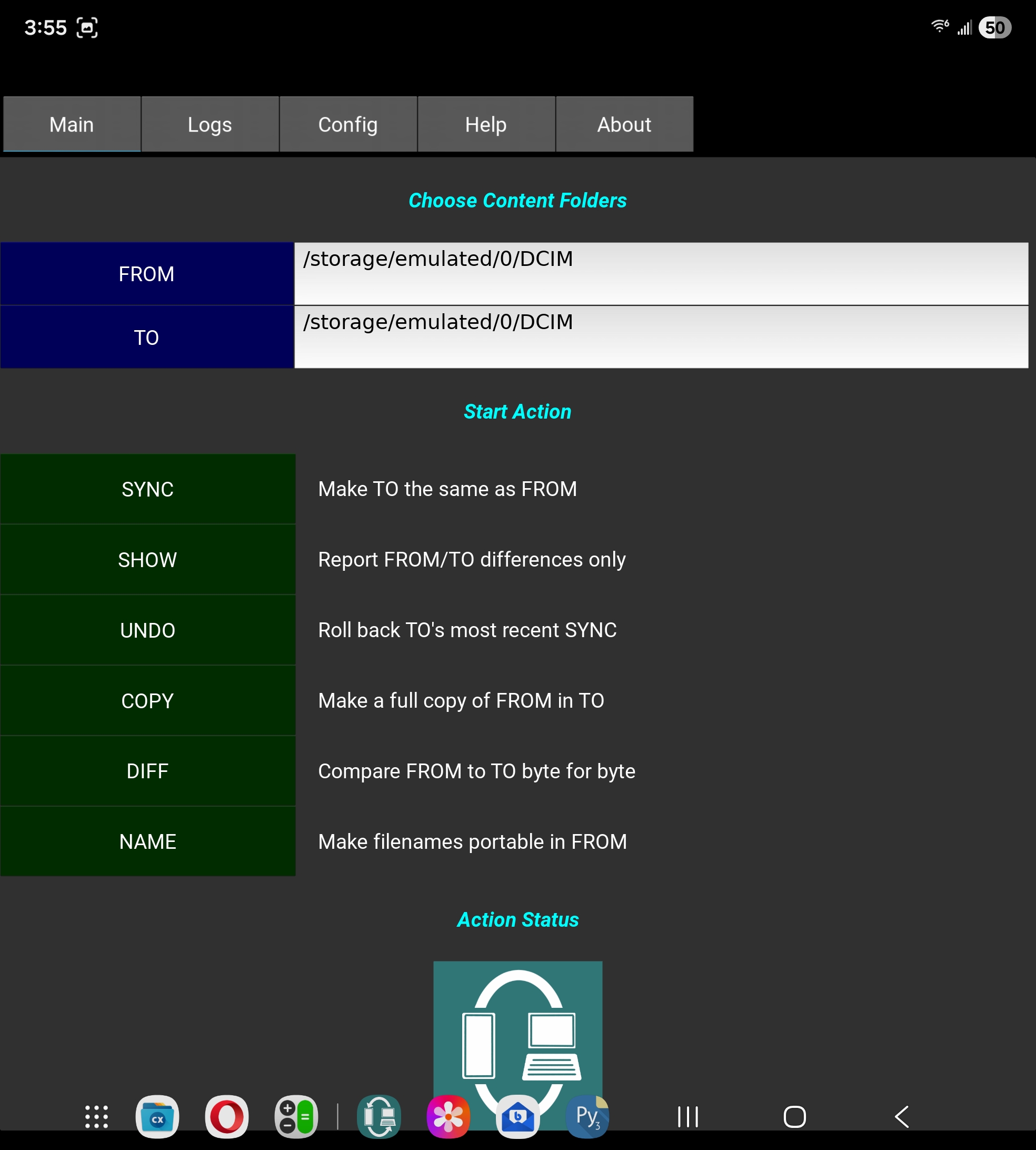Tap the Action Status sync logo image
The height and width of the screenshot is (1150, 1036).
point(517,1025)
